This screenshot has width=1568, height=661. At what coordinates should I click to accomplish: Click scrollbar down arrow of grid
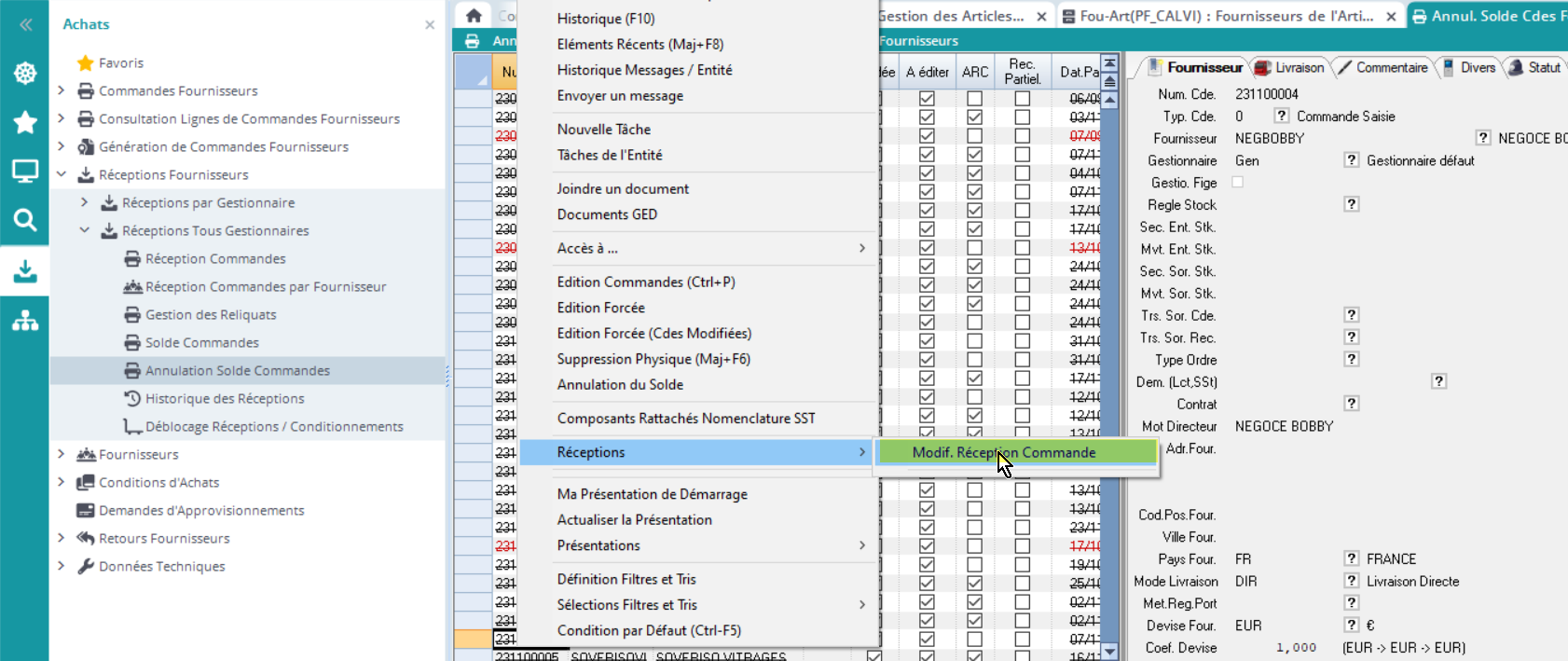tap(1109, 651)
